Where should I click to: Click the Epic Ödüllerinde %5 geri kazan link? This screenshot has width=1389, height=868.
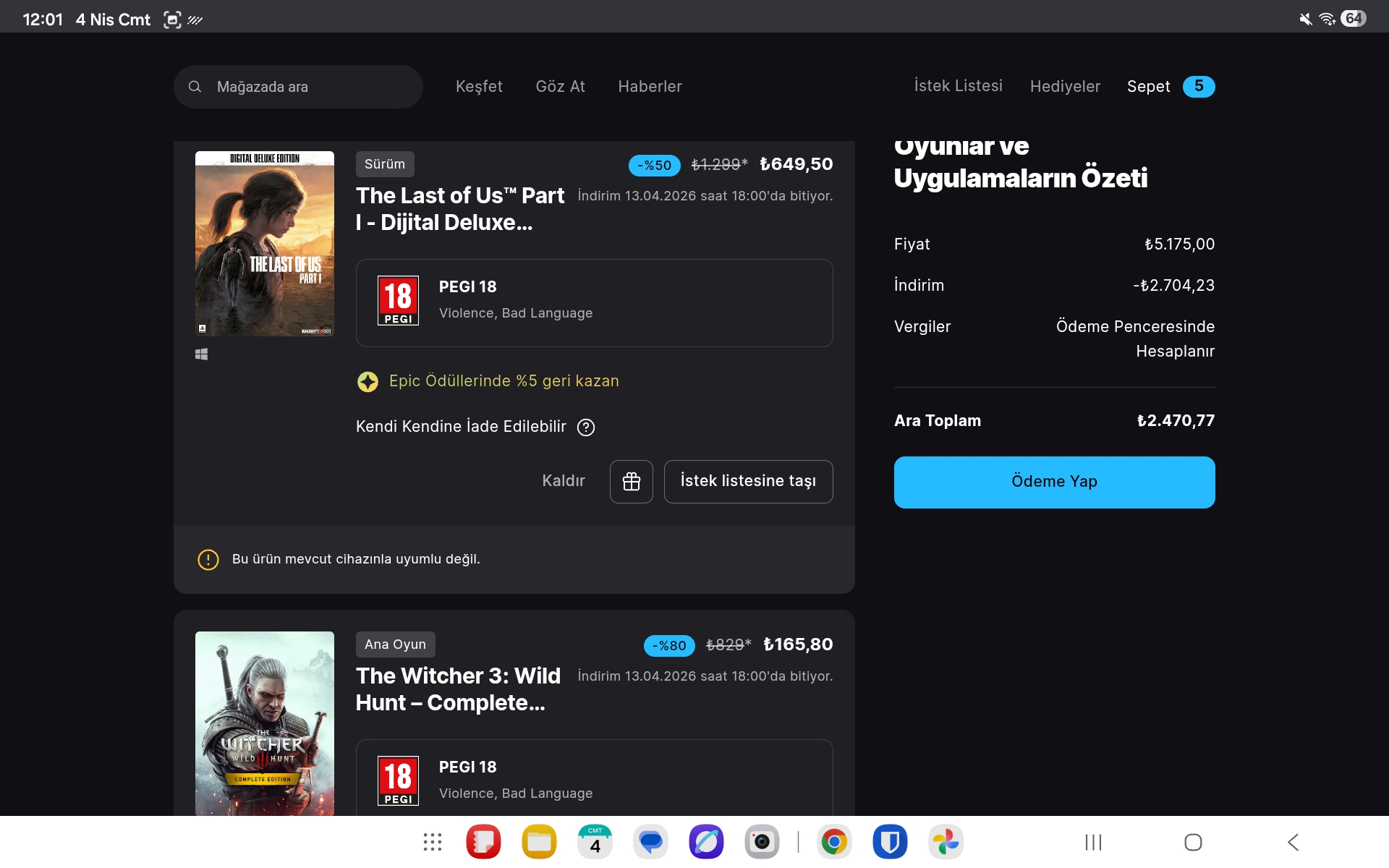[x=504, y=381]
